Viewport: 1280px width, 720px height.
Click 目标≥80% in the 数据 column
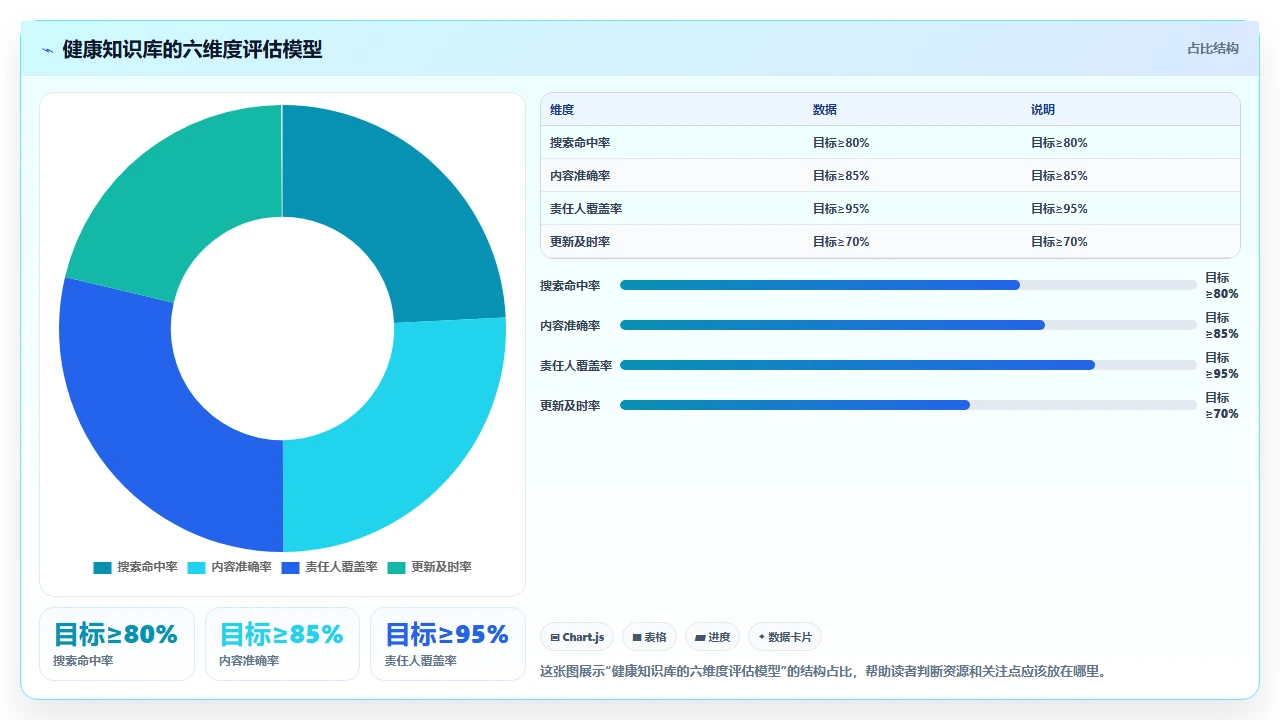pos(841,143)
